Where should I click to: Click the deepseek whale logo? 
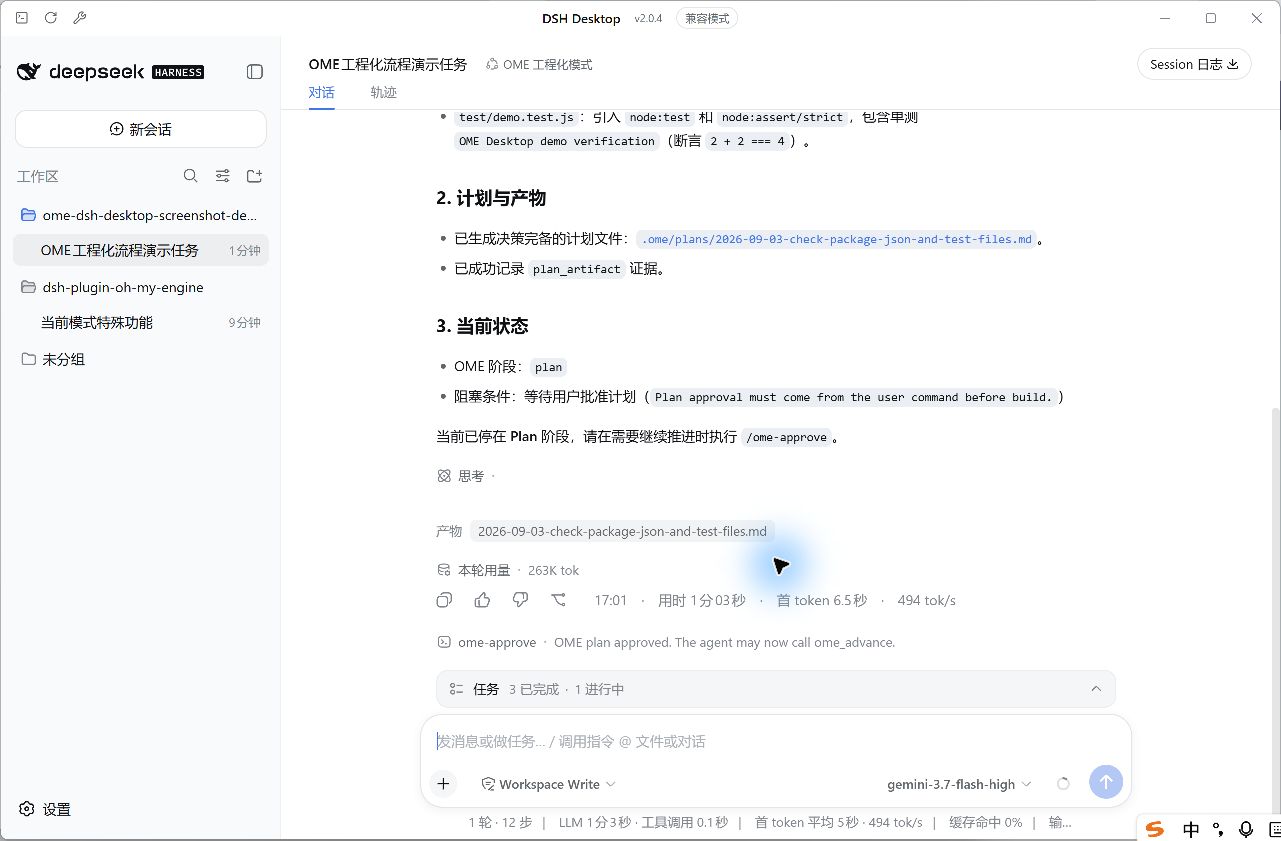(29, 72)
